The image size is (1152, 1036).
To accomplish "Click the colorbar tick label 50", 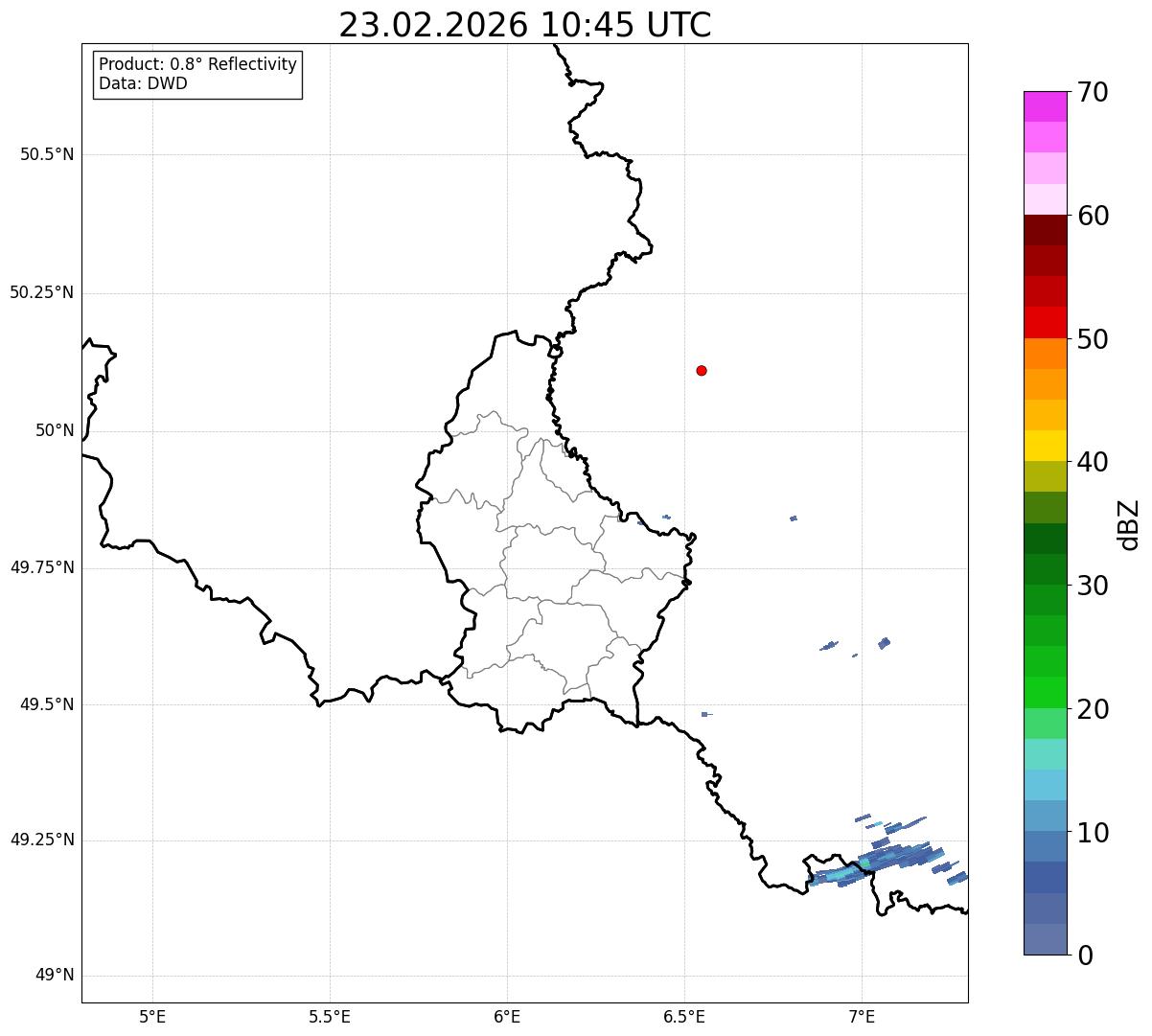I will (1093, 339).
